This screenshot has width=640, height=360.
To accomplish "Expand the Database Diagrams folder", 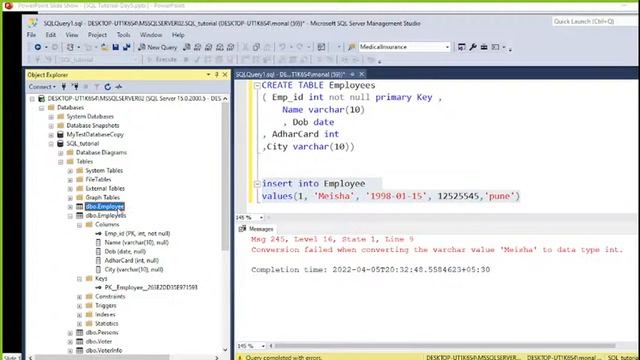I will [60, 153].
